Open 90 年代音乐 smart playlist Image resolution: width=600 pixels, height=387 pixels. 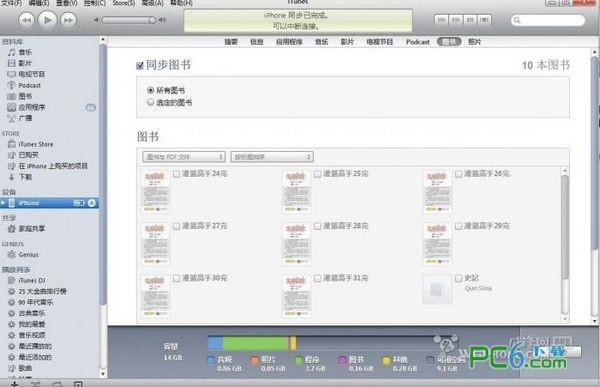pos(36,302)
